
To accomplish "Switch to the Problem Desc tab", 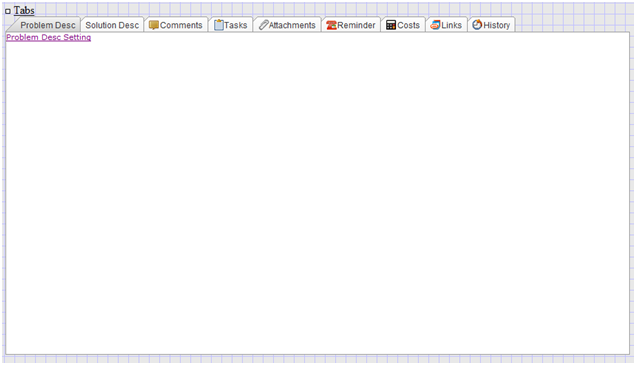I will (48, 25).
